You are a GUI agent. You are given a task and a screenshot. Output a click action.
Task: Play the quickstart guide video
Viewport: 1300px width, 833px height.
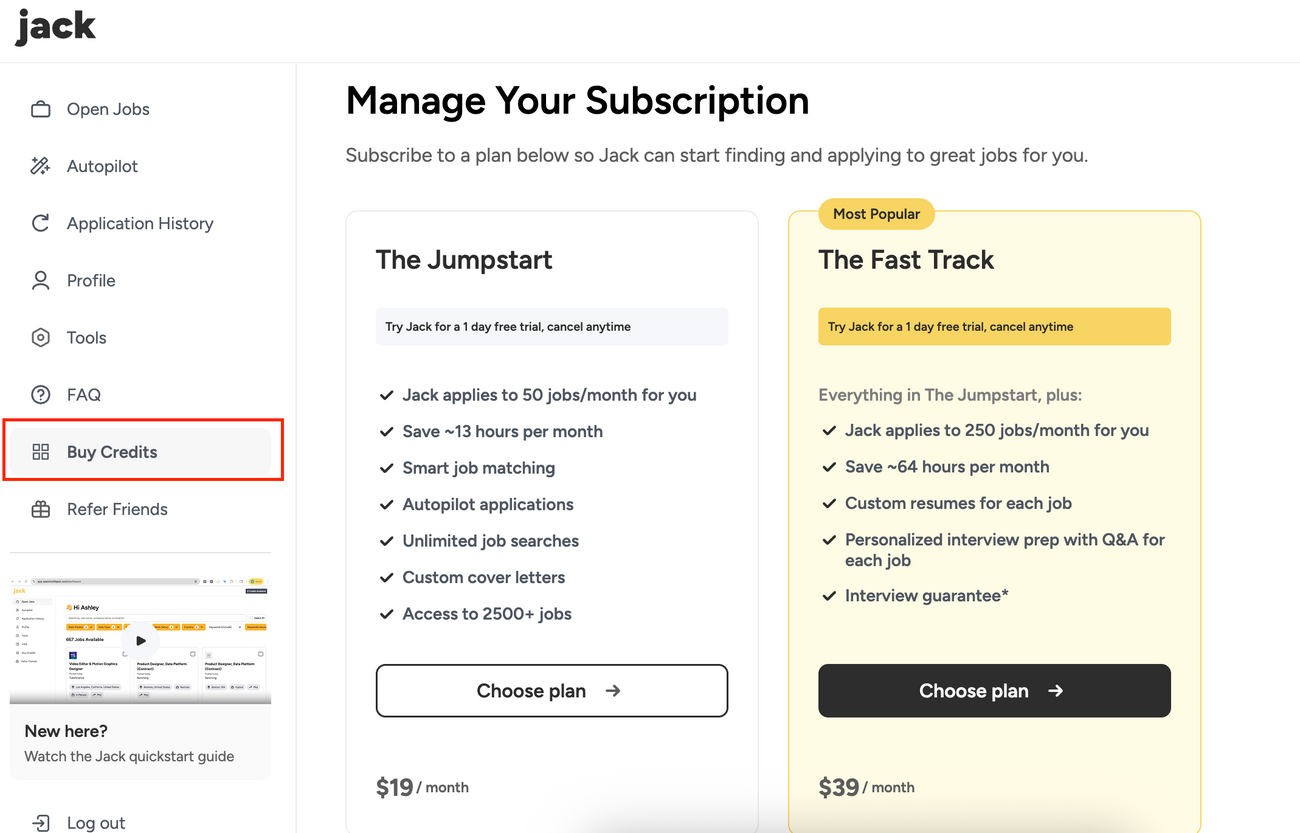(x=140, y=641)
